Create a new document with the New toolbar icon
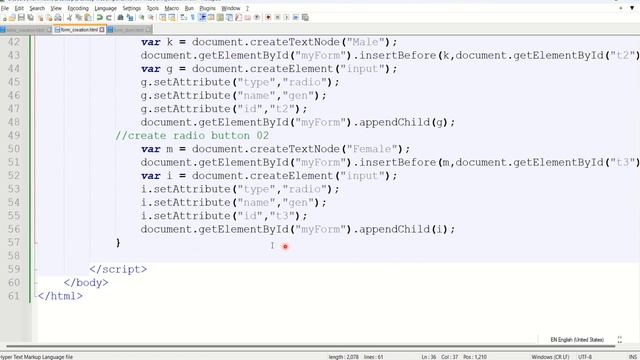 pos(4,18)
